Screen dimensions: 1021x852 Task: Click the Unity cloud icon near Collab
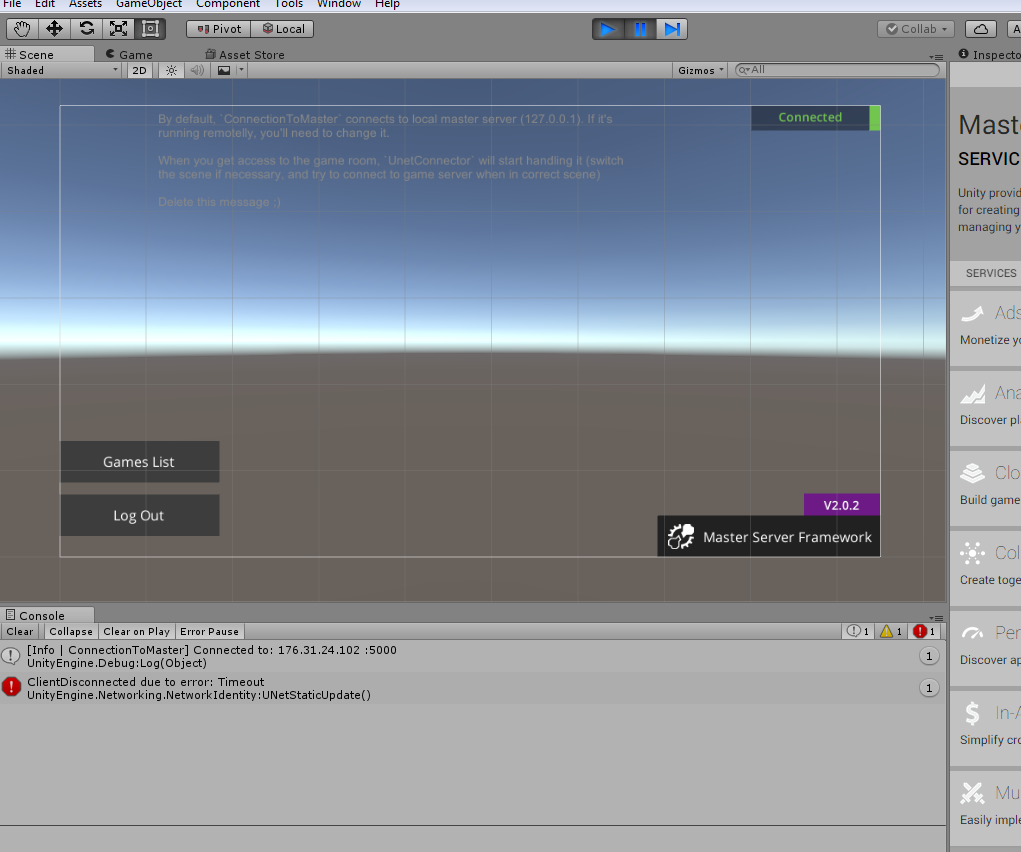click(x=980, y=28)
